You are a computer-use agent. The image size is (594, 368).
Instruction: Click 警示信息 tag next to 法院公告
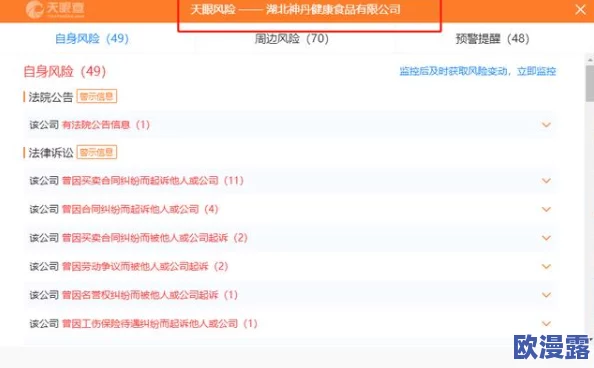(97, 96)
